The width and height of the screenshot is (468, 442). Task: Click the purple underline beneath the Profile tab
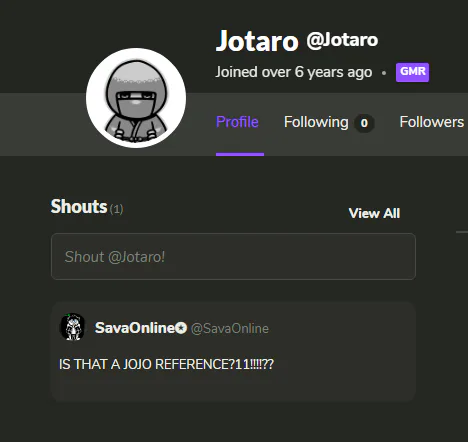click(x=240, y=154)
